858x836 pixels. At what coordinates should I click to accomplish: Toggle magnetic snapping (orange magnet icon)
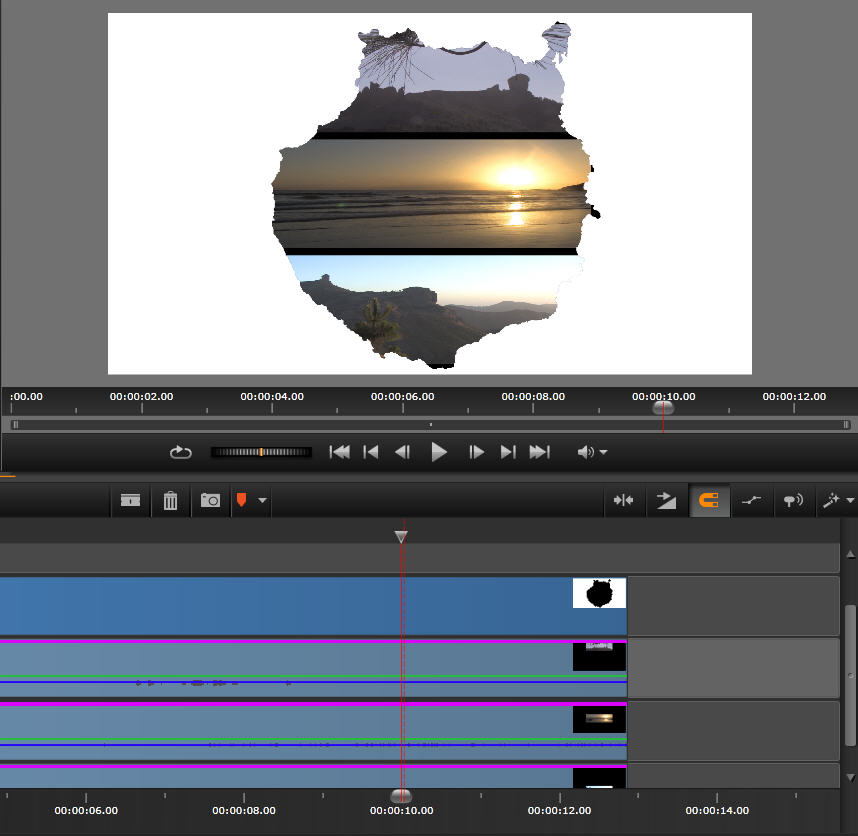click(709, 500)
